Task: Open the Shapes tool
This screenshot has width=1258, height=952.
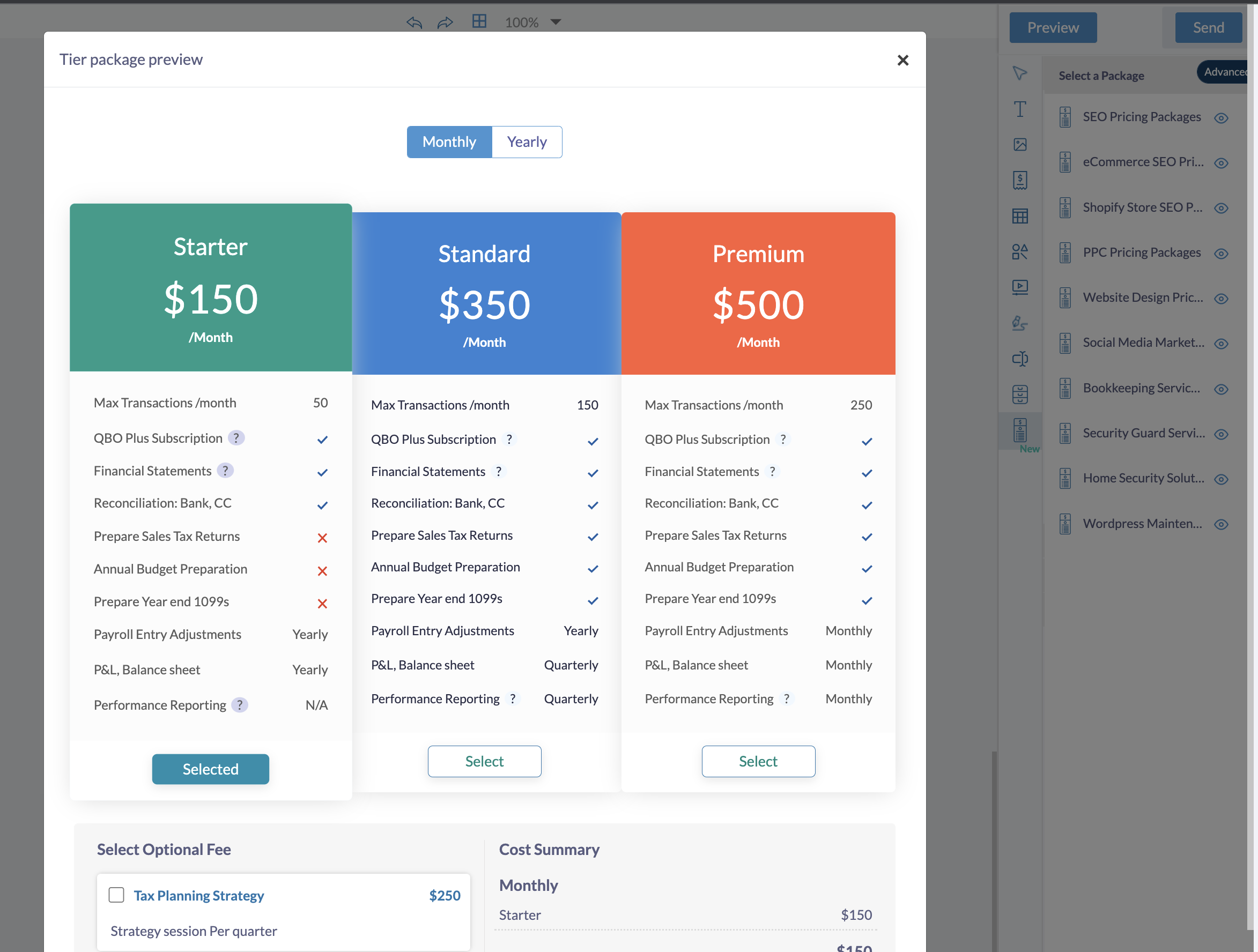Action: (1020, 251)
